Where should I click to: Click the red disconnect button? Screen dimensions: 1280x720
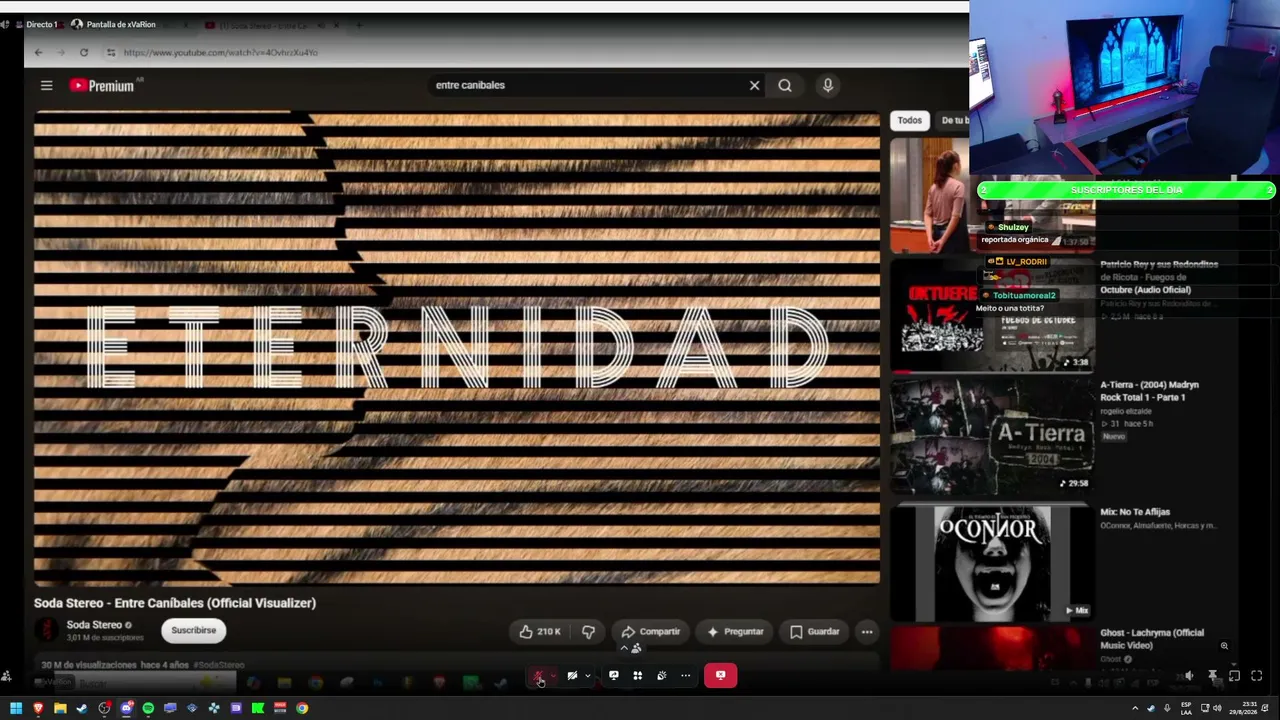[720, 676]
